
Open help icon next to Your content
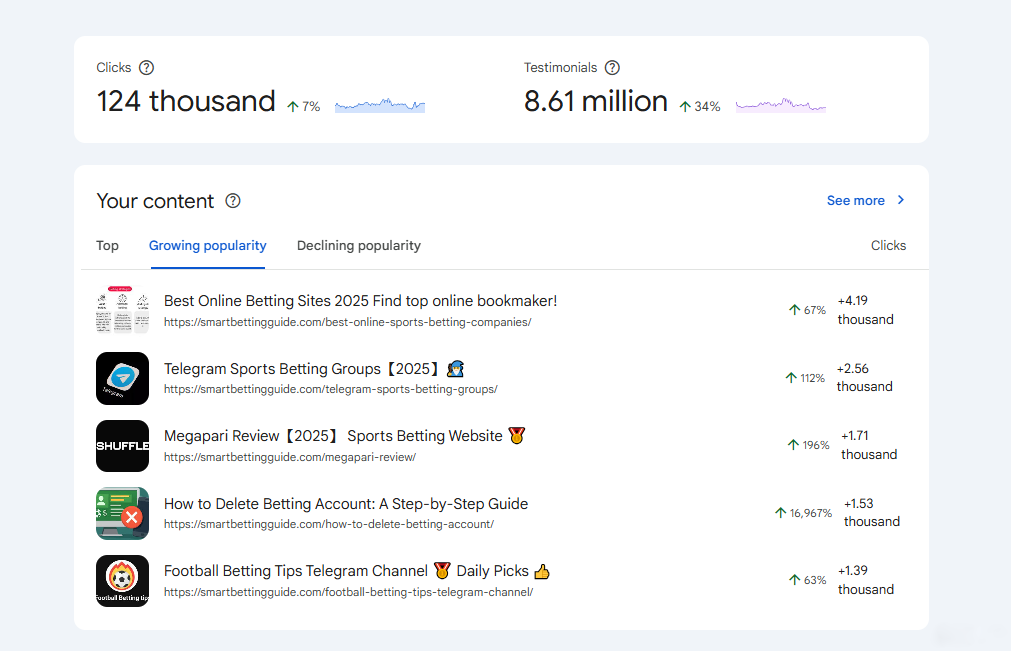[233, 201]
